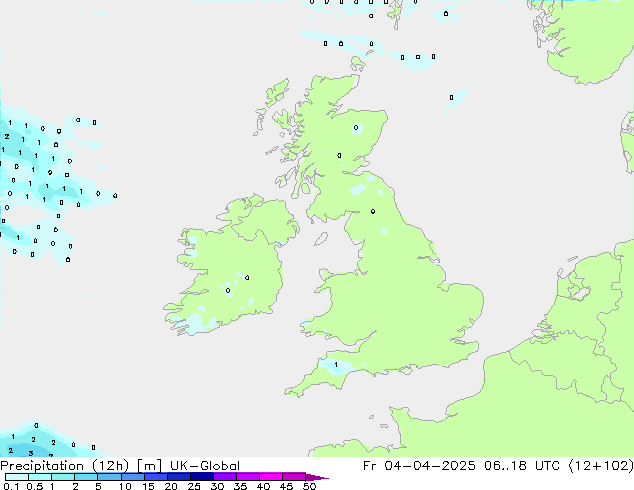Click the '(12+102)' forecast offset text
The image size is (634, 490).
pyautogui.click(x=601, y=466)
